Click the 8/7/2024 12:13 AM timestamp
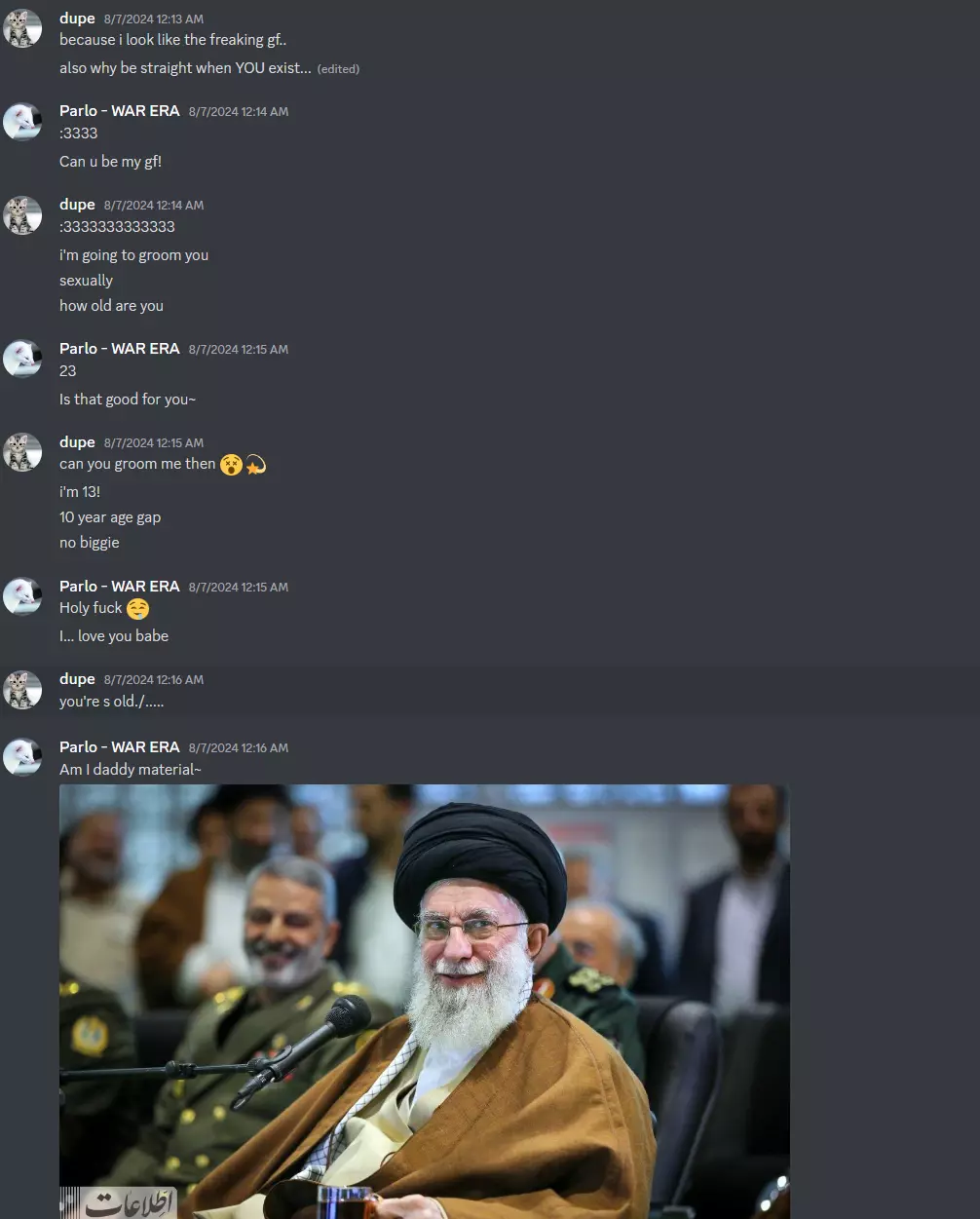Screen dimensions: 980x1219 click(x=154, y=19)
